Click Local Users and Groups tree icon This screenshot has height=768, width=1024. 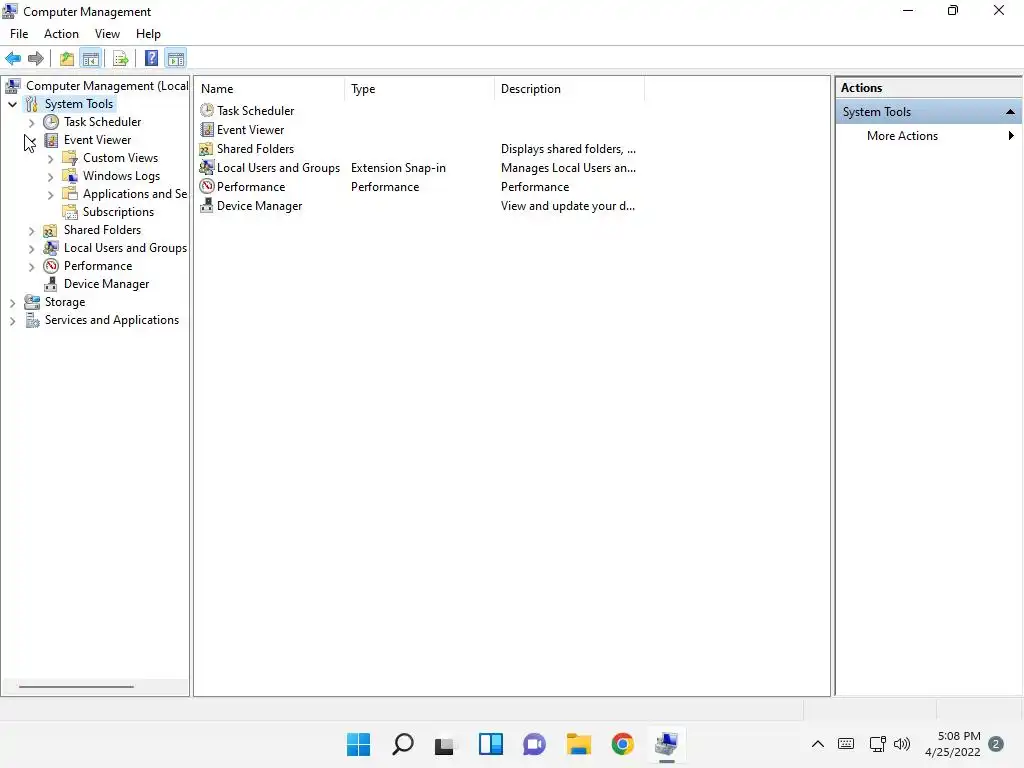(x=51, y=248)
